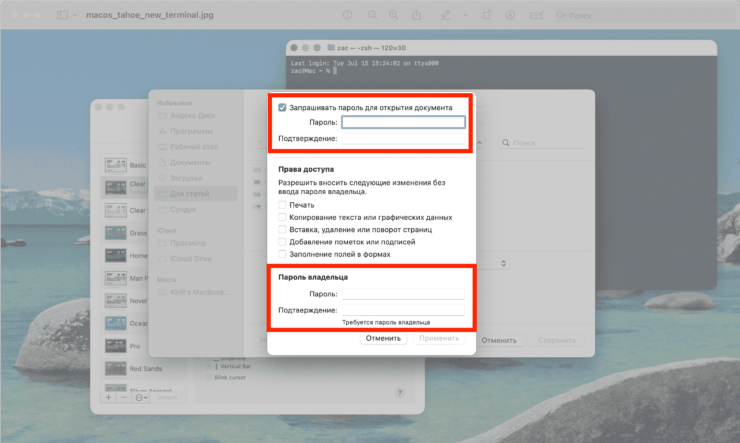
Task: Click the Inspector info icon in toolbar
Action: coord(347,15)
